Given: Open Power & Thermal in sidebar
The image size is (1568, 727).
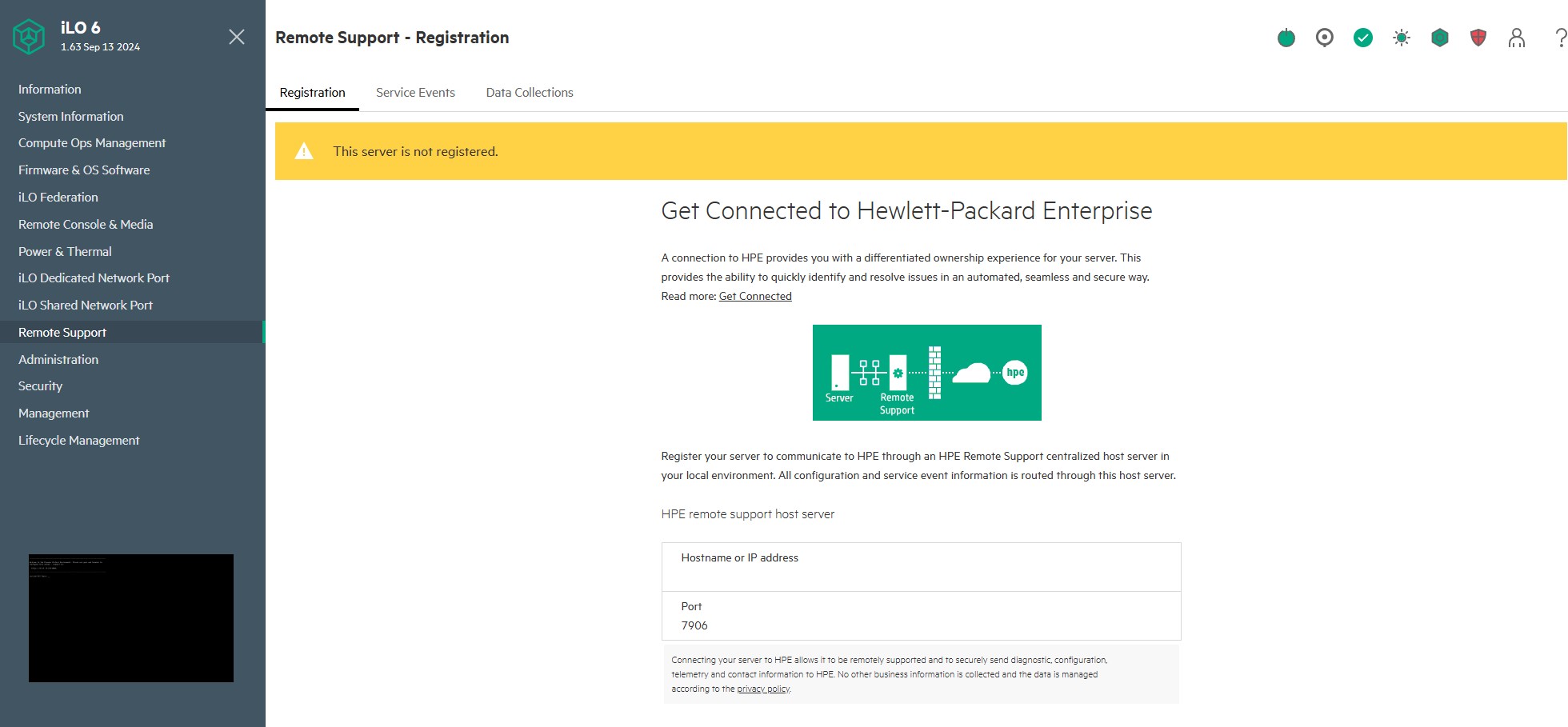Looking at the screenshot, I should point(65,251).
